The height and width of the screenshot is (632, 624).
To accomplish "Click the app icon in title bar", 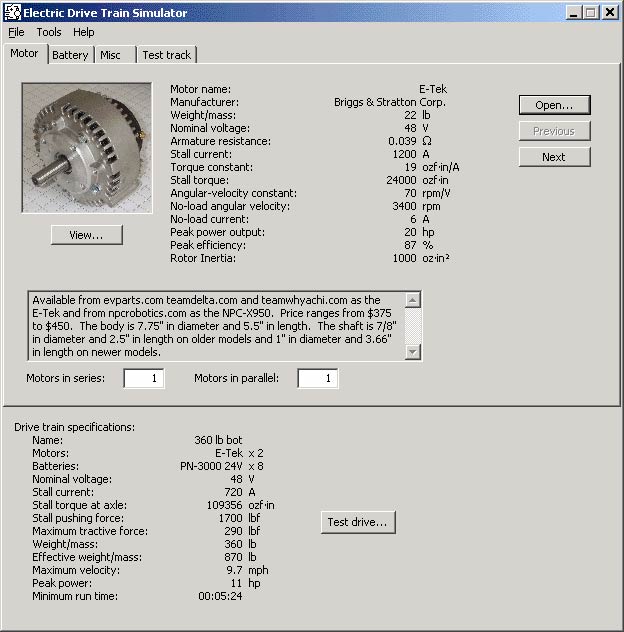I will click(12, 12).
